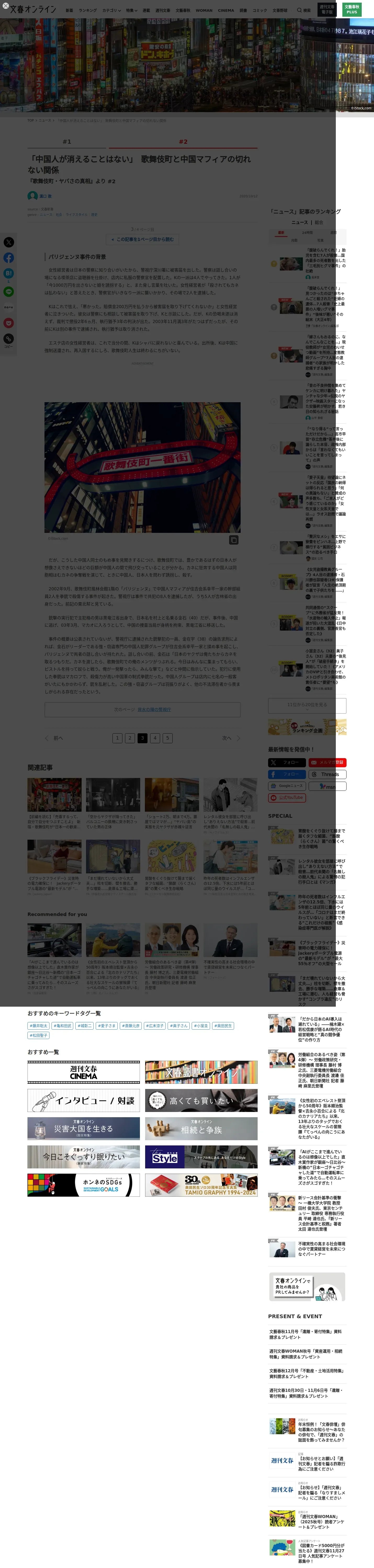This screenshot has height=1568, width=374.
Task: Click author name 溝口 敦
Action: click(x=46, y=196)
